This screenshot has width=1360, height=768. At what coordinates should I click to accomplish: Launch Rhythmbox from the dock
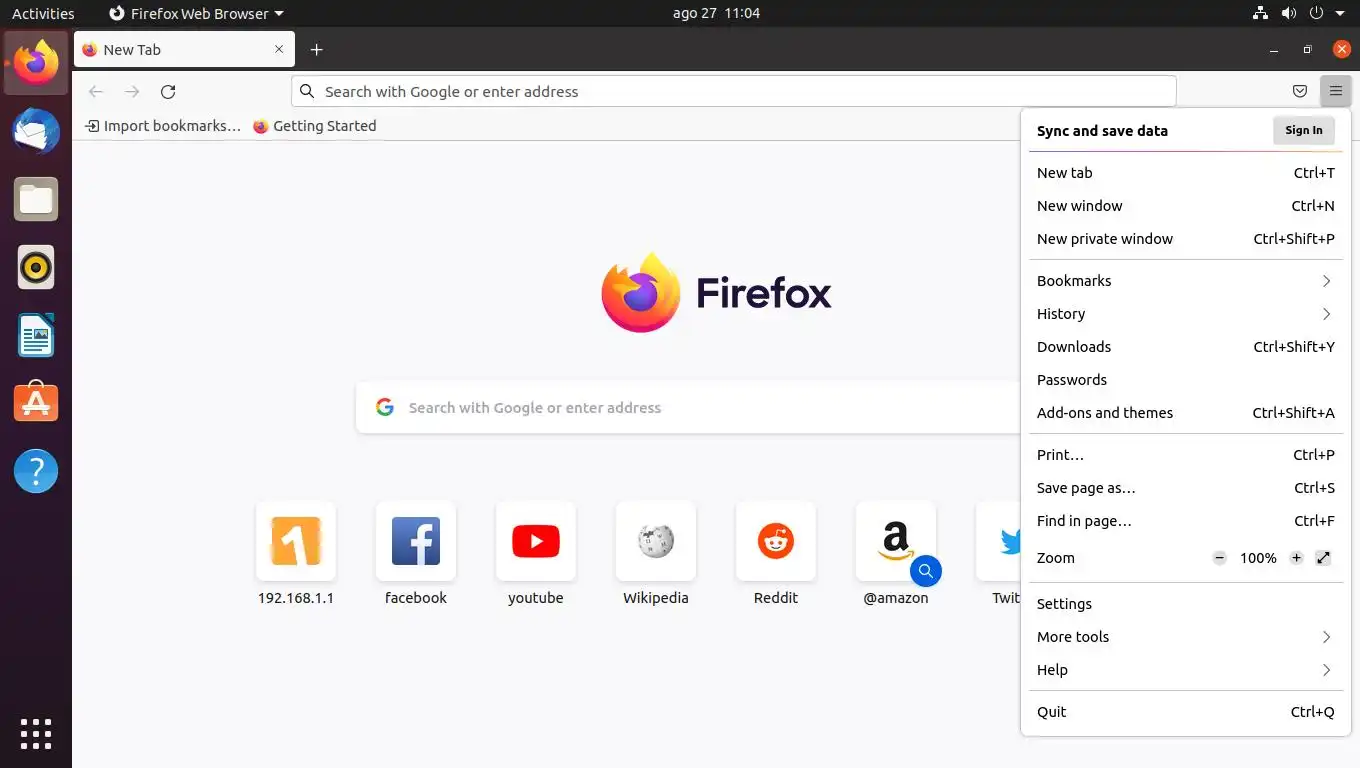(x=36, y=267)
